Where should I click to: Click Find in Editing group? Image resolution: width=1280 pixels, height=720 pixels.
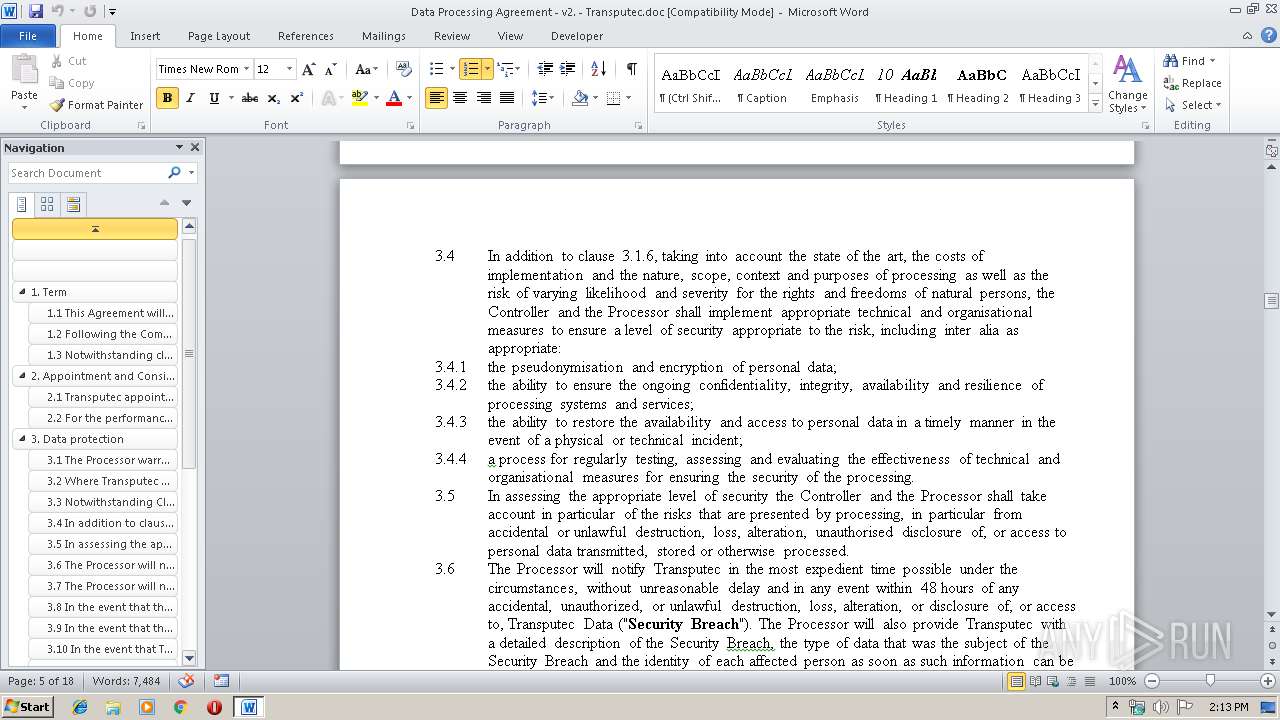(x=1189, y=61)
